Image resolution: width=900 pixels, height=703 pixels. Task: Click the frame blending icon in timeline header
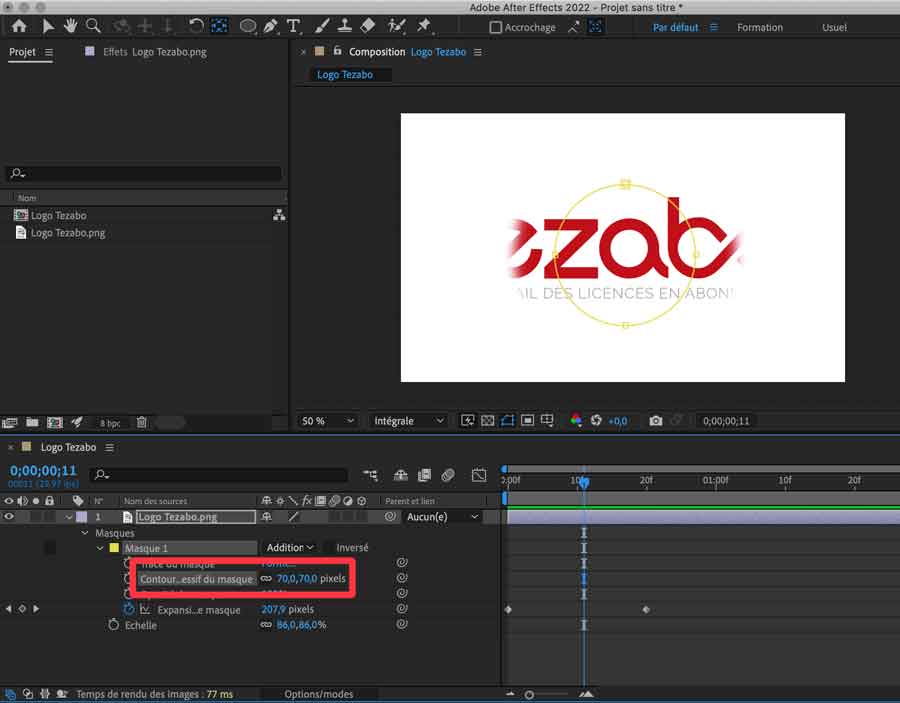click(424, 475)
